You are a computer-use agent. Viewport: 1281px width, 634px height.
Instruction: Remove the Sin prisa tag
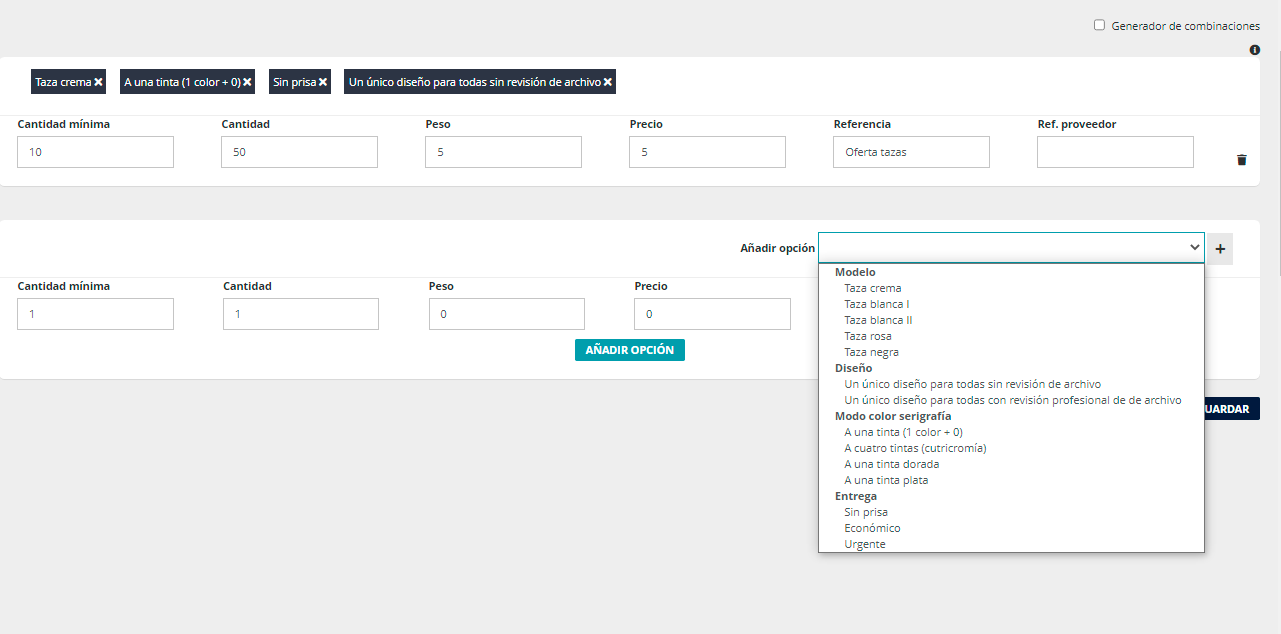(323, 82)
